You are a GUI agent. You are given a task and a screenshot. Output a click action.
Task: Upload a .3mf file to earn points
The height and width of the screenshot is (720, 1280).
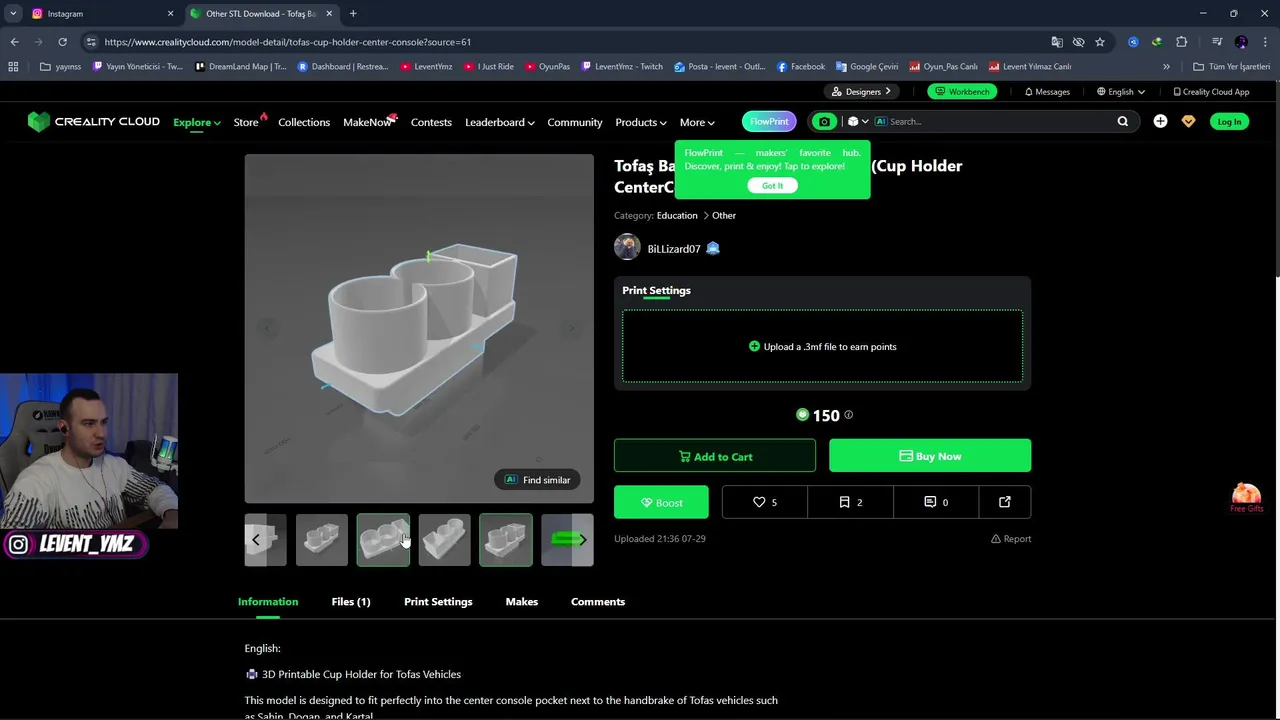[x=822, y=346]
